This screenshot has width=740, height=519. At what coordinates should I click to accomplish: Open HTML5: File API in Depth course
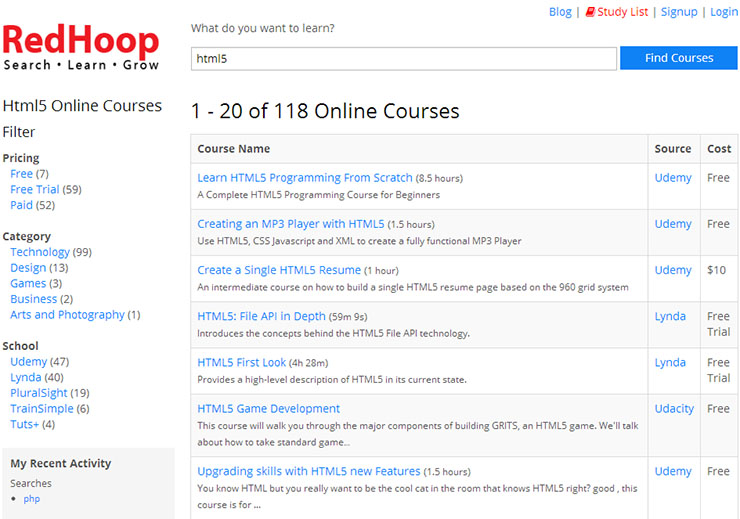tap(262, 316)
